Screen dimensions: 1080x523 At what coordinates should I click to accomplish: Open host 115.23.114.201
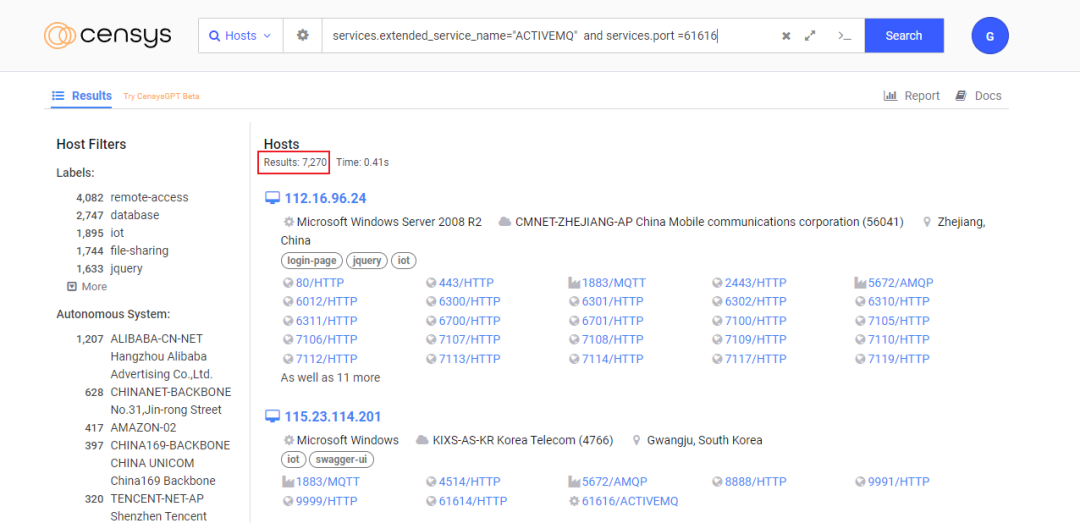pos(333,417)
